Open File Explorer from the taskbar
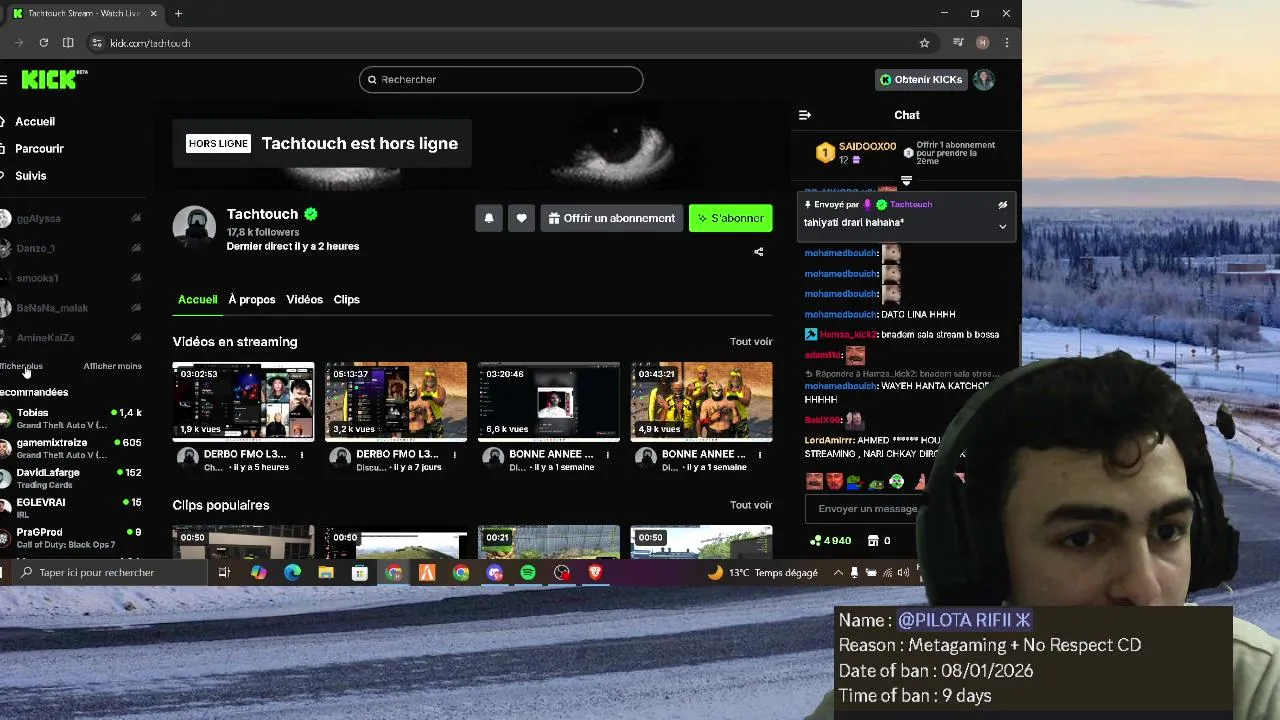Viewport: 1280px width, 720px height. (326, 573)
